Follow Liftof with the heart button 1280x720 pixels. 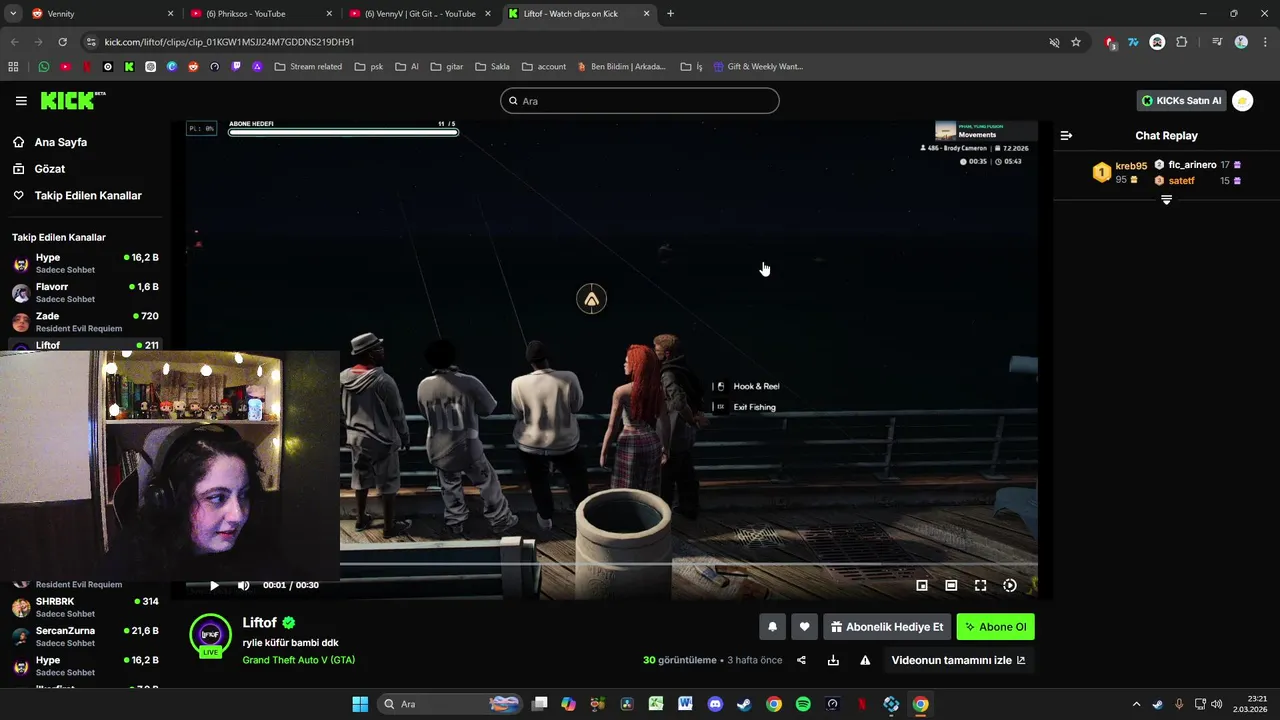pos(804,627)
